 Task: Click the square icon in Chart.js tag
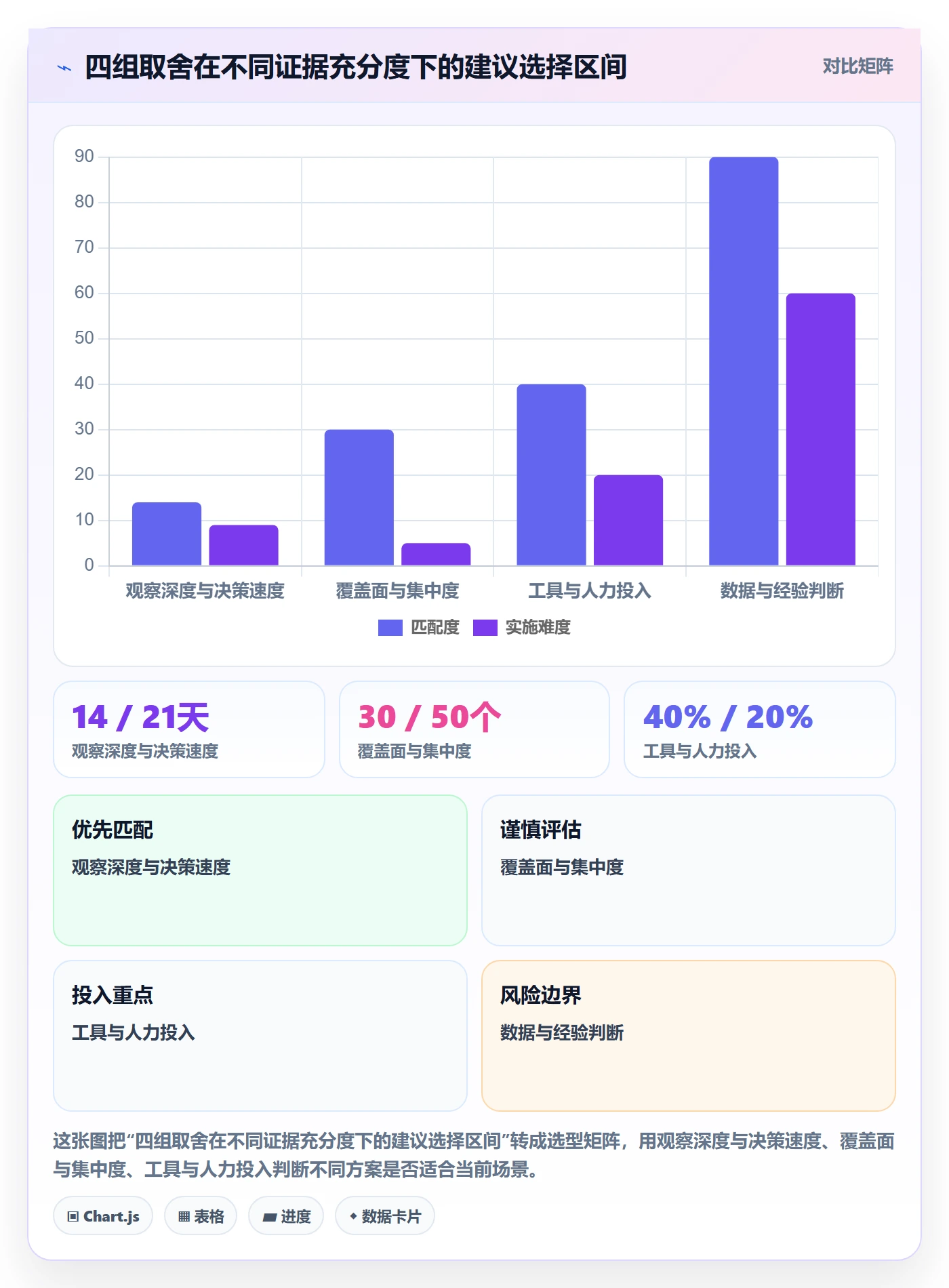point(73,1217)
